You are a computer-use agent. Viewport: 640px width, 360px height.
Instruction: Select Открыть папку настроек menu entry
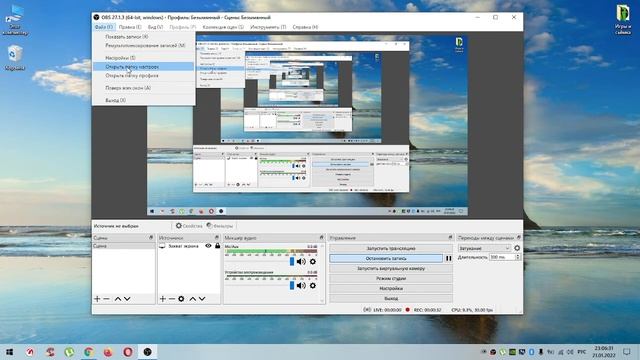click(x=144, y=67)
